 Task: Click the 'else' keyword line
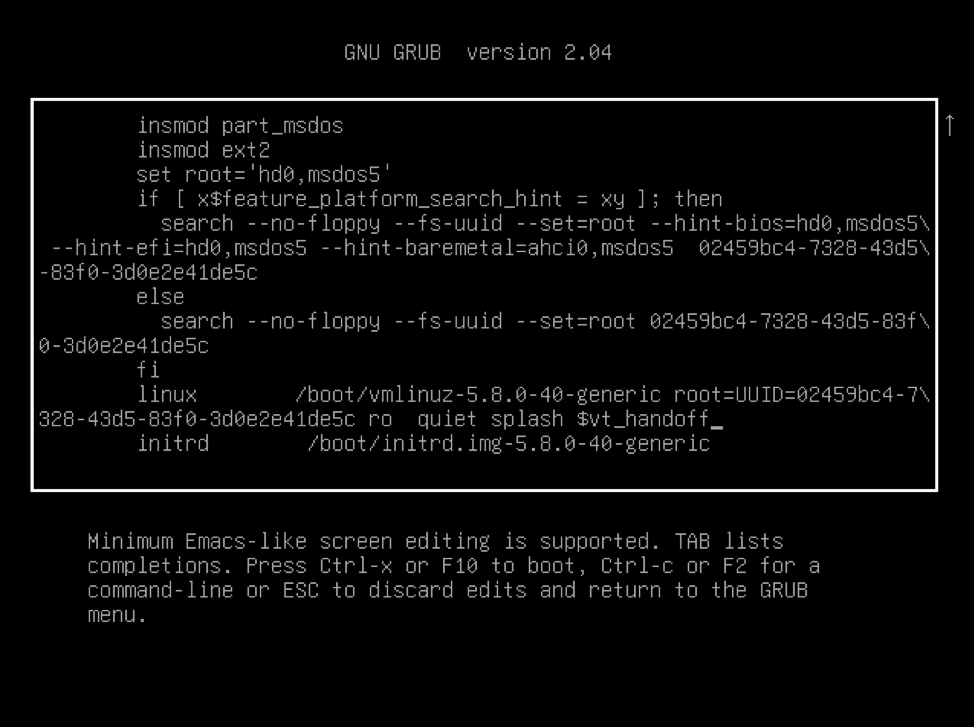coord(160,297)
